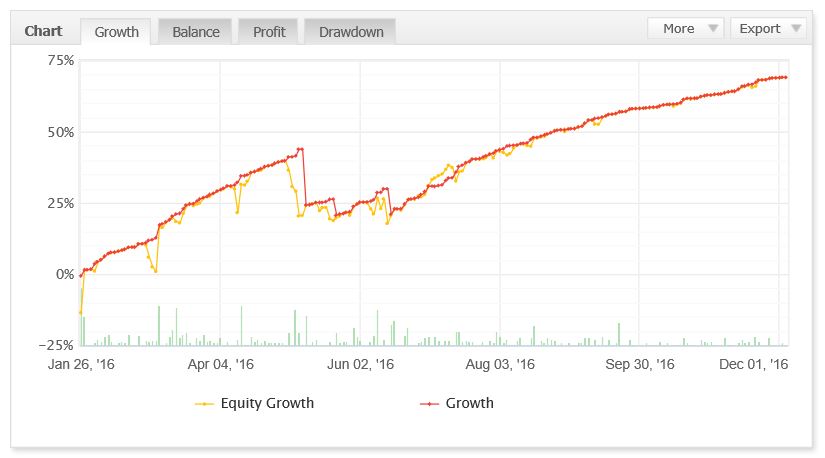This screenshot has height=458, width=825.
Task: Click the first Equity Growth point below −10%
Action: pyautogui.click(x=81, y=313)
